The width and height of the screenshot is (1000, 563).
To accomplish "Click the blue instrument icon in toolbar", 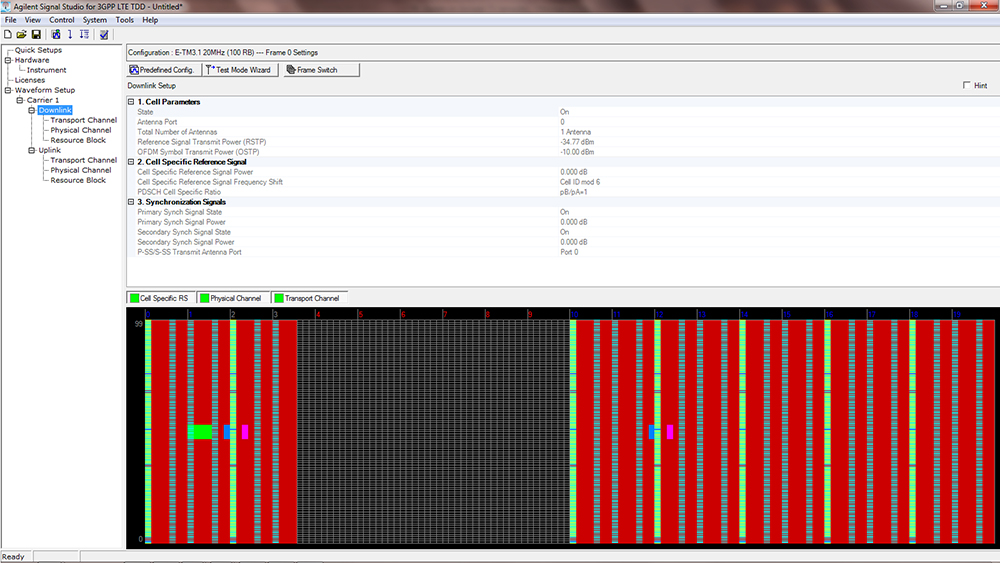I will point(56,35).
